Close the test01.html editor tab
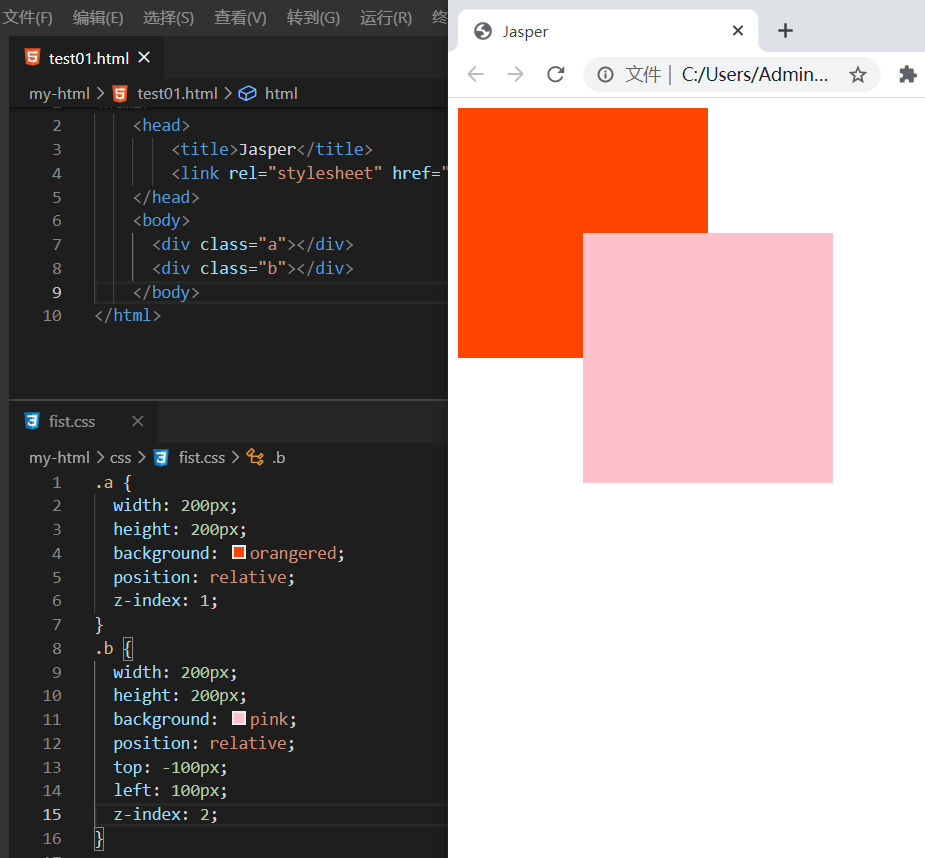925x858 pixels. 144,58
